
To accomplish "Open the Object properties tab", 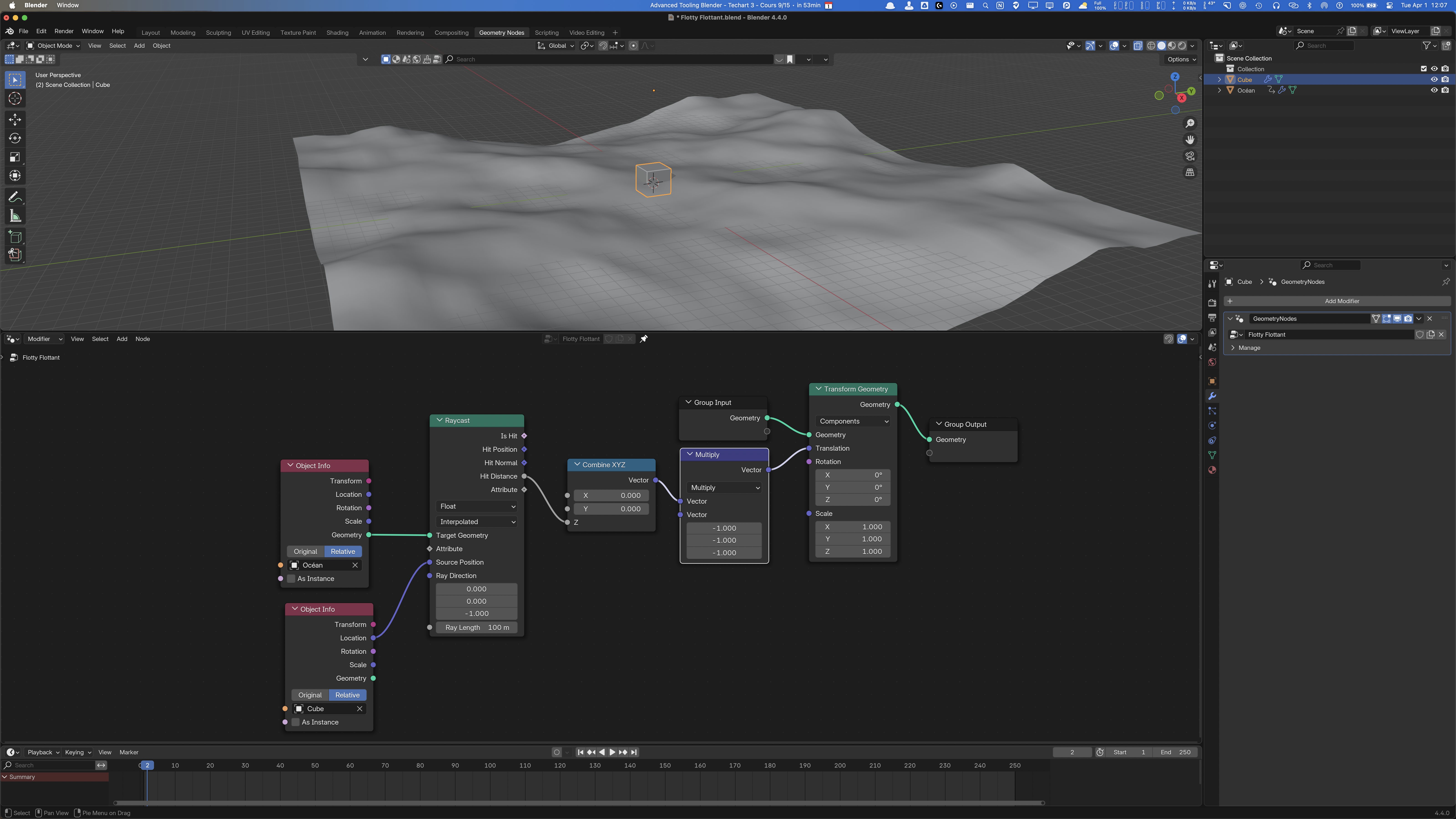I will tap(1212, 382).
